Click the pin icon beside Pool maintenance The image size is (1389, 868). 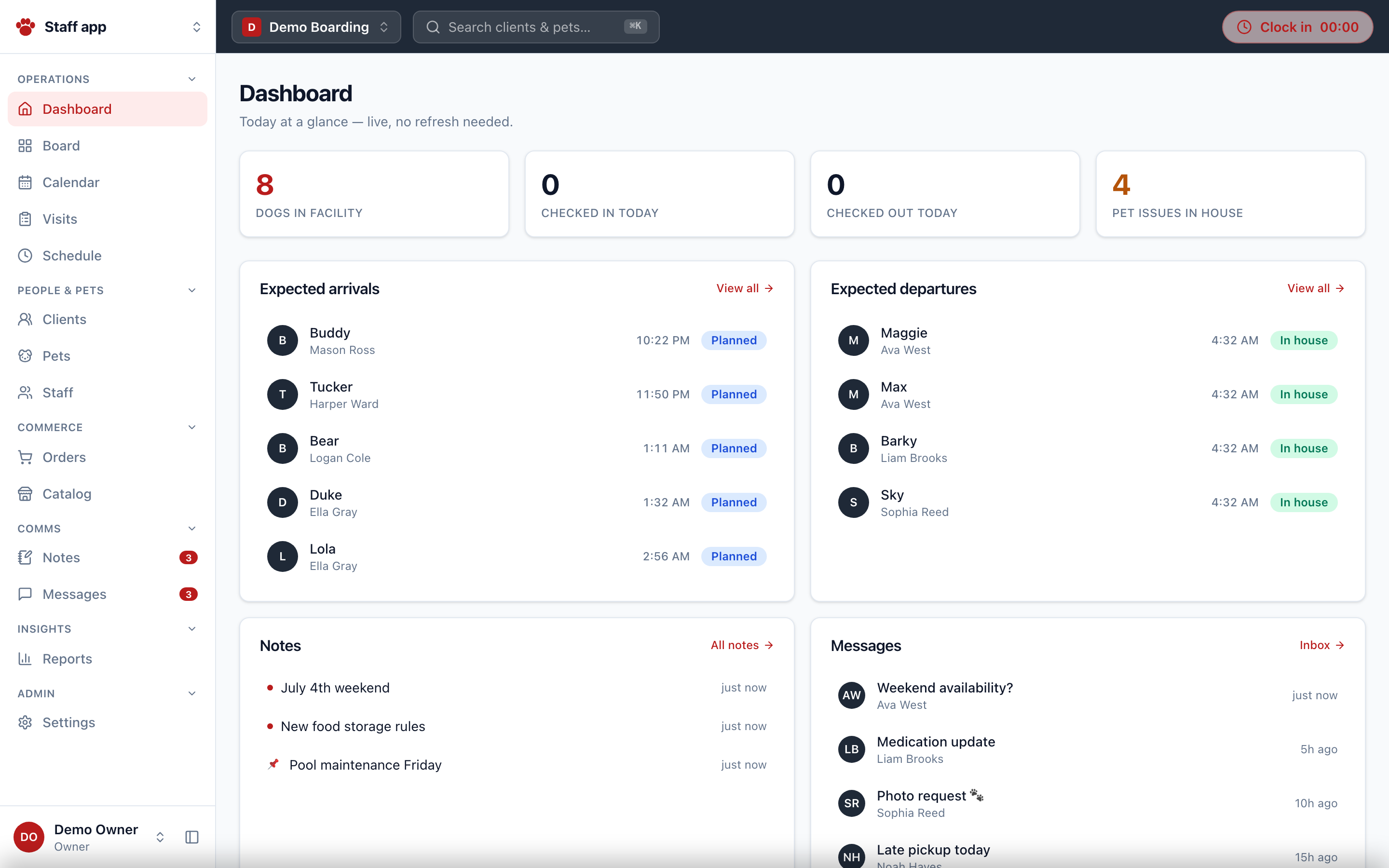pos(273,765)
